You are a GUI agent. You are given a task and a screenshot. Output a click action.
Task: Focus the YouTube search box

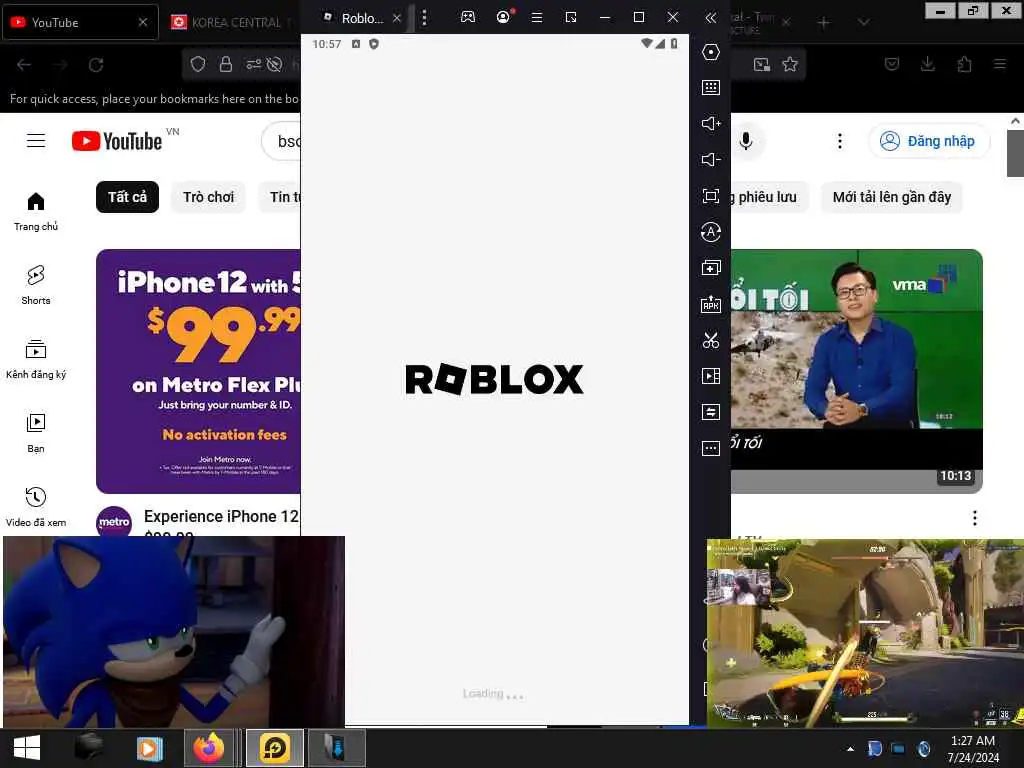click(281, 141)
